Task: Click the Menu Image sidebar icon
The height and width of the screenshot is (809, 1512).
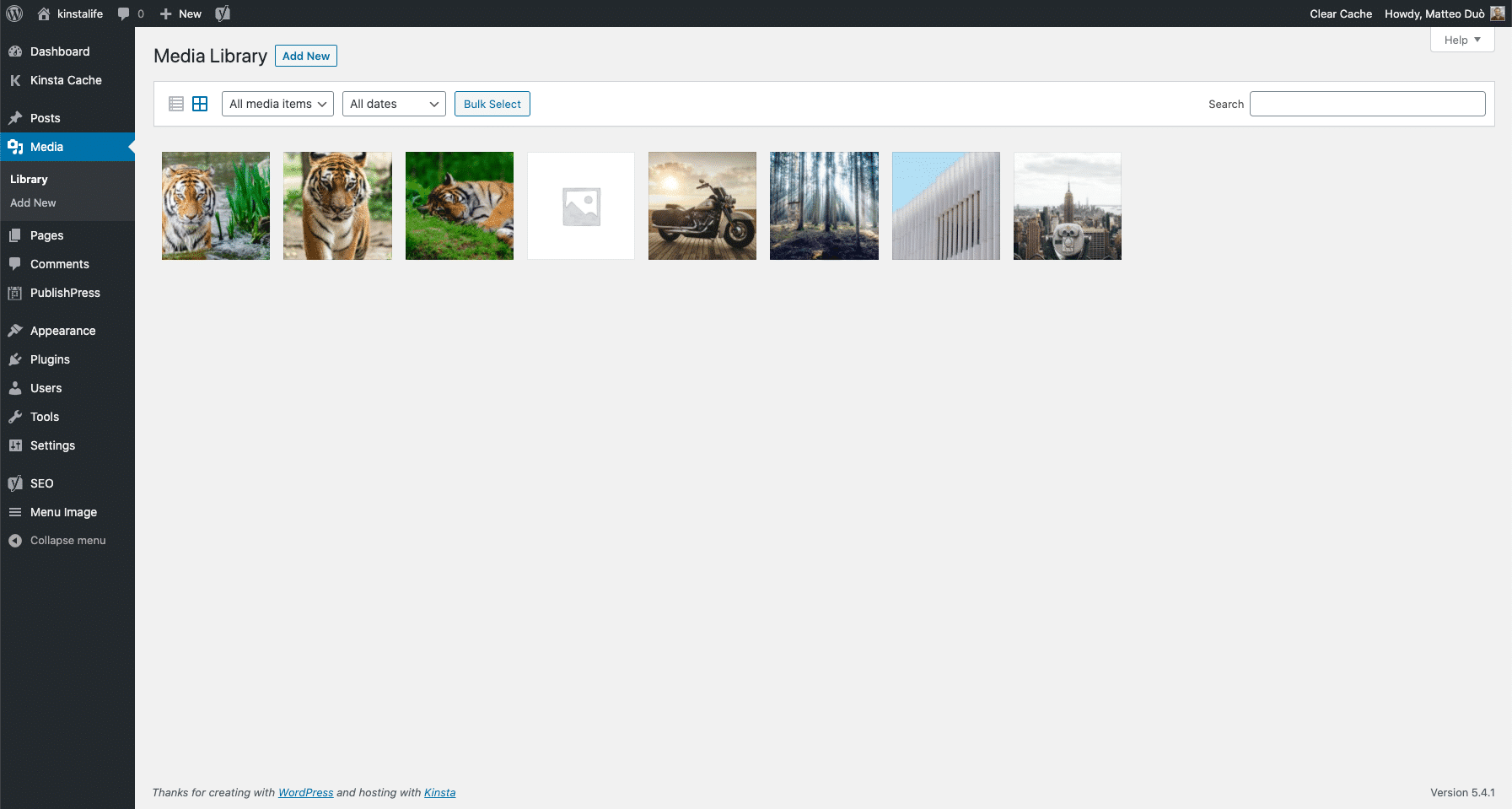Action: tap(15, 512)
